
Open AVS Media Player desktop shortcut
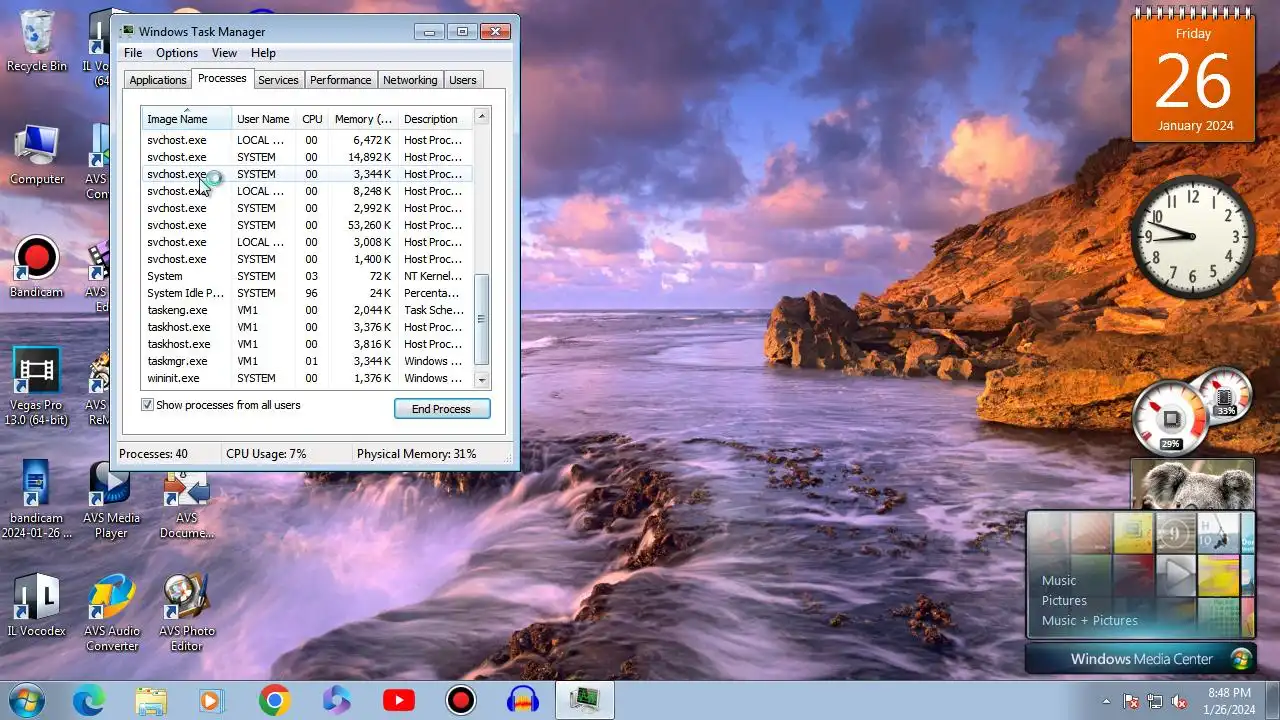111,500
